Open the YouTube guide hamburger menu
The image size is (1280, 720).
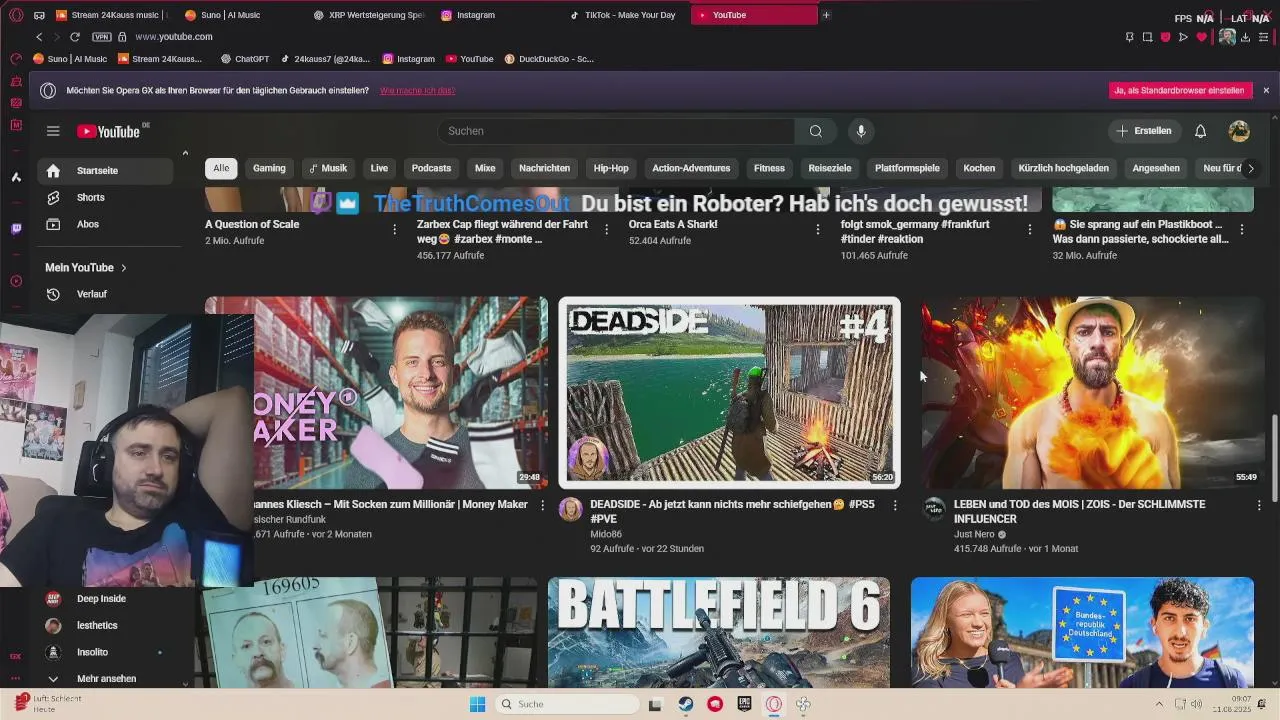53,131
